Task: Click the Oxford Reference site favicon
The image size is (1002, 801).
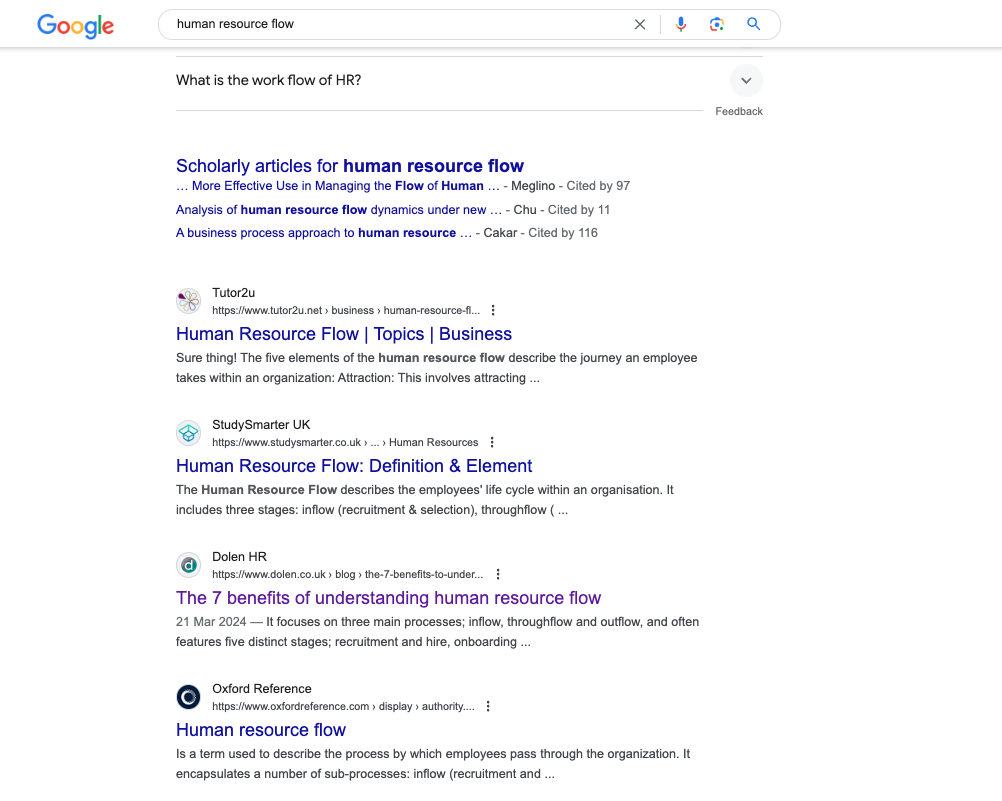Action: [189, 697]
